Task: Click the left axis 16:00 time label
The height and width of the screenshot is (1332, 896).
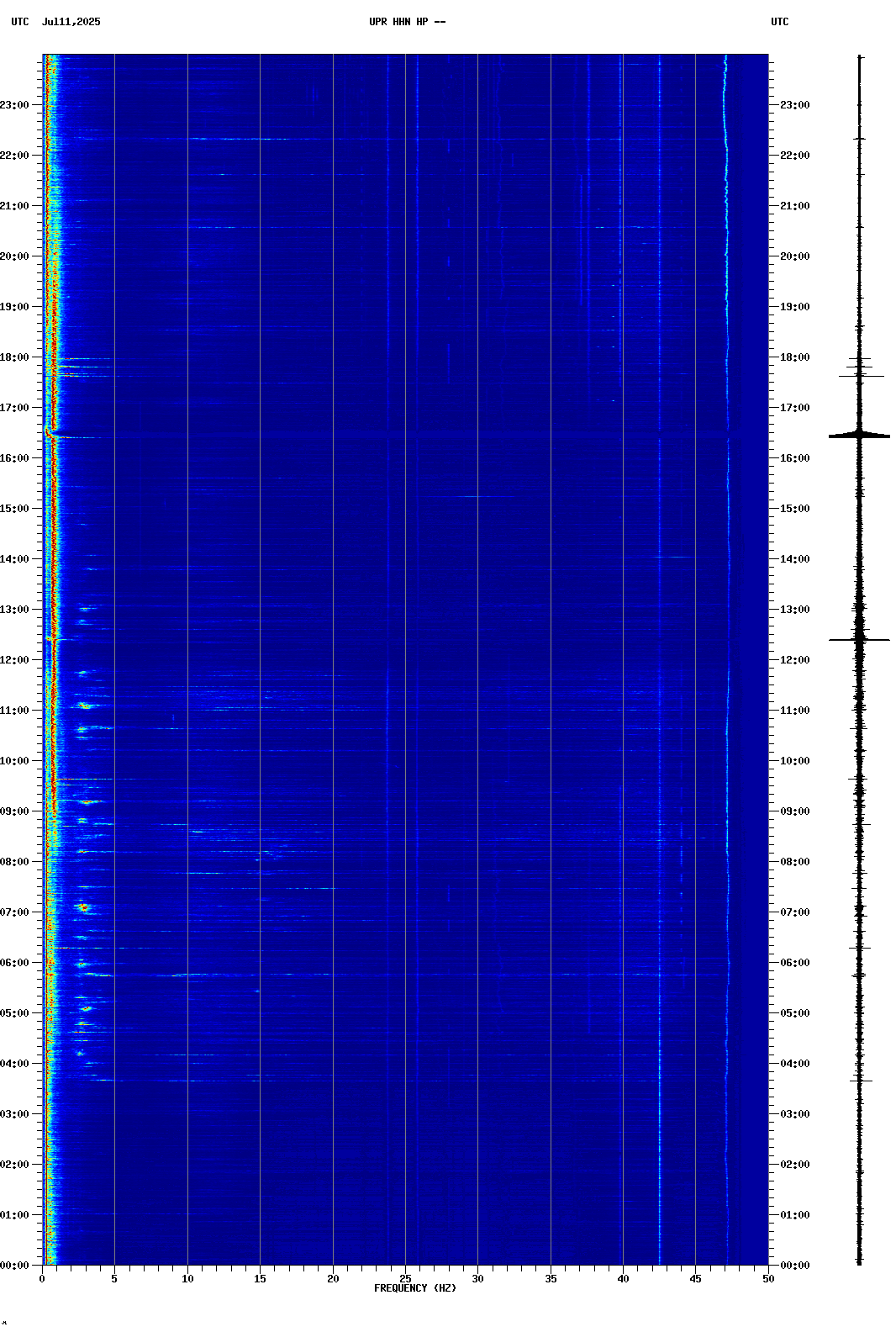Action: pyautogui.click(x=14, y=458)
